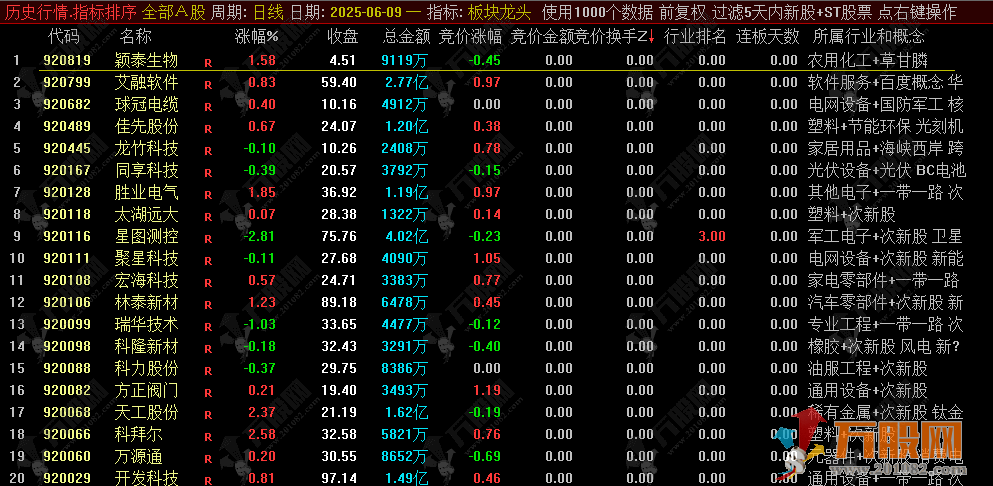Click the 全部A股 scope label

click(174, 12)
